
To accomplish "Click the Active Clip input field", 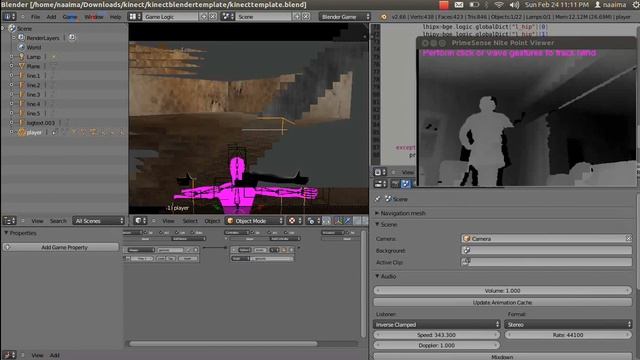I will point(547,262).
